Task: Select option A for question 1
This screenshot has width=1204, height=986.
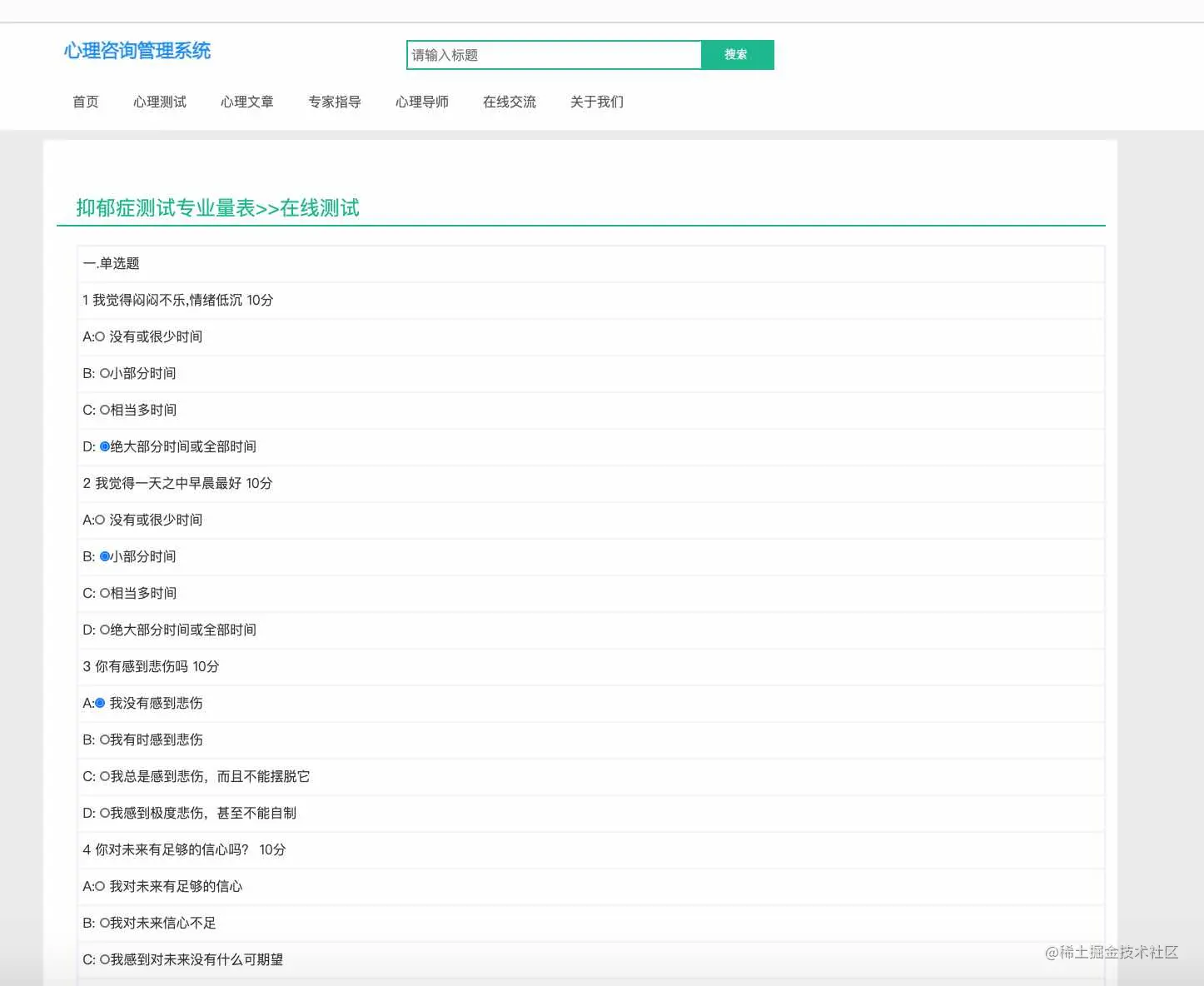Action: (x=100, y=337)
